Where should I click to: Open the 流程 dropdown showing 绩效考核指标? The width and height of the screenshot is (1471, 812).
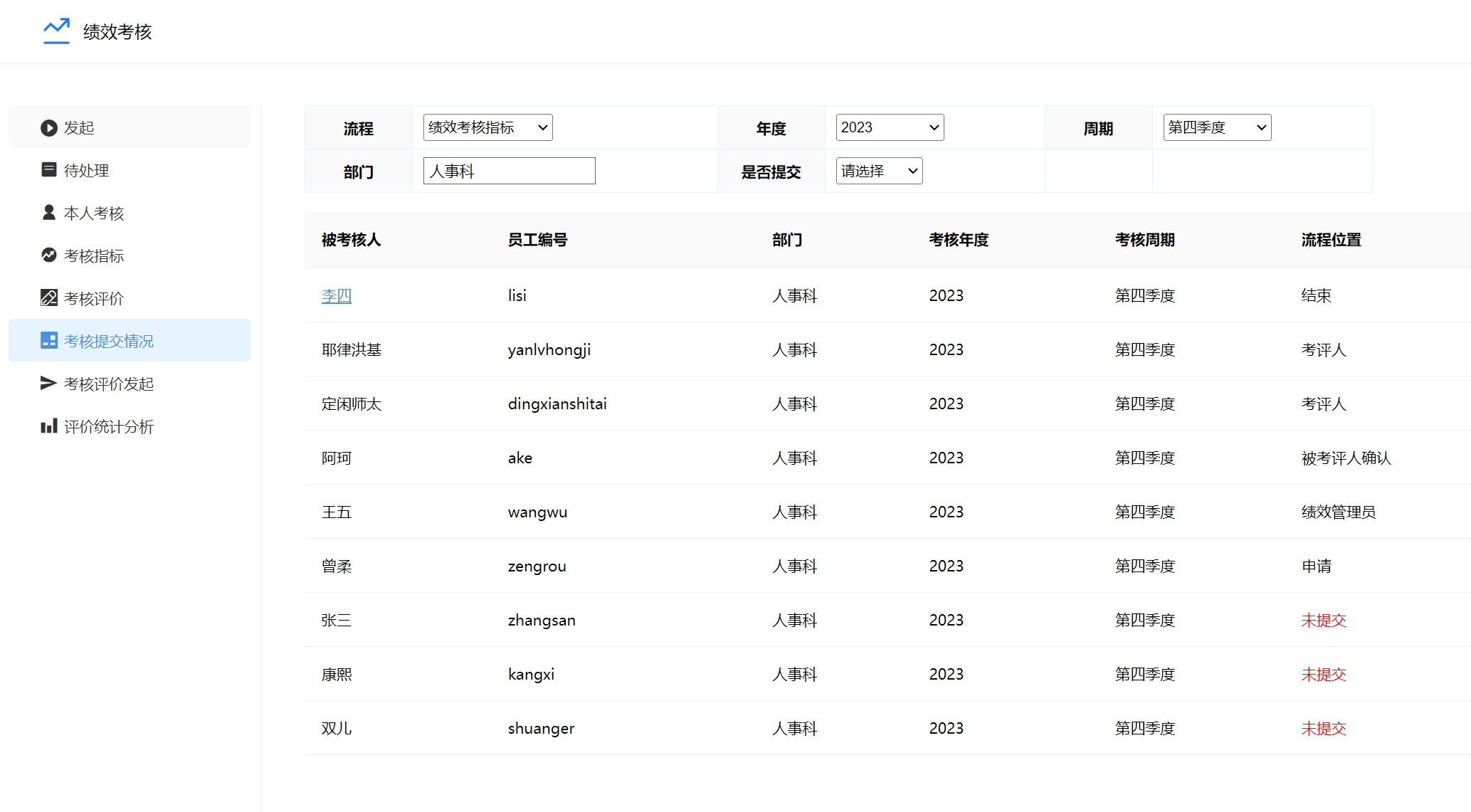click(x=487, y=127)
